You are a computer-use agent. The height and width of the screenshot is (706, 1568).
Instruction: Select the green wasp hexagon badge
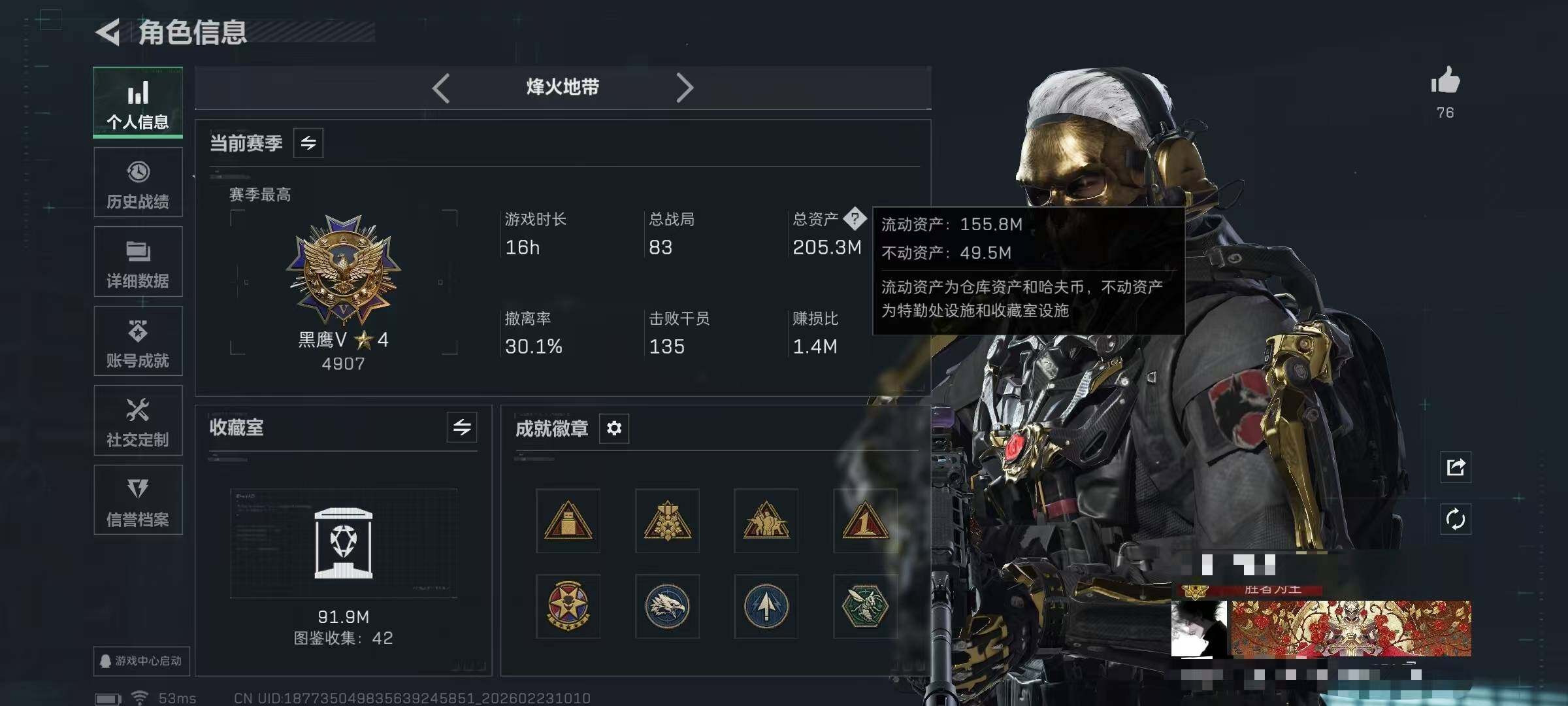(865, 606)
